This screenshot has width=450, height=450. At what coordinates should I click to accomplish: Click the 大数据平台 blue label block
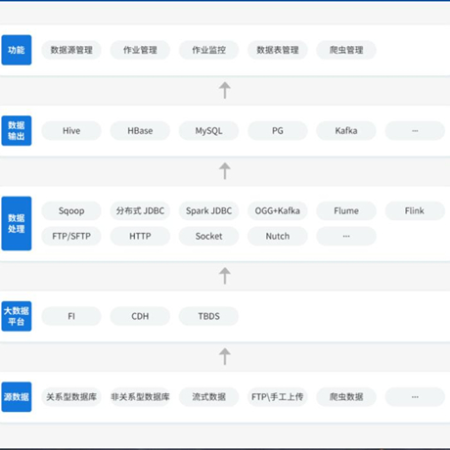coord(16,316)
